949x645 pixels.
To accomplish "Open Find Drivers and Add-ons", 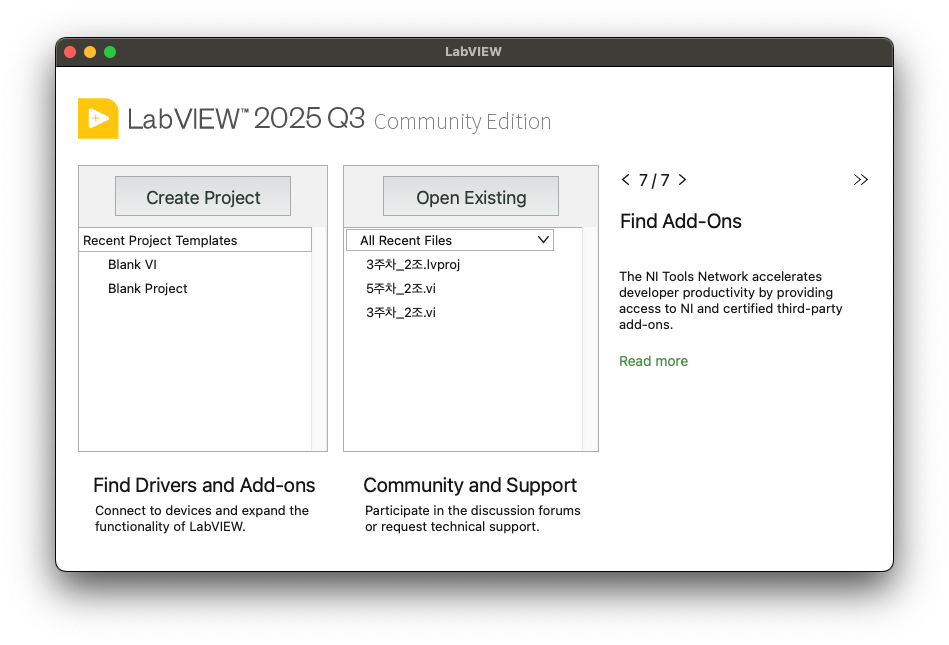I will [204, 485].
